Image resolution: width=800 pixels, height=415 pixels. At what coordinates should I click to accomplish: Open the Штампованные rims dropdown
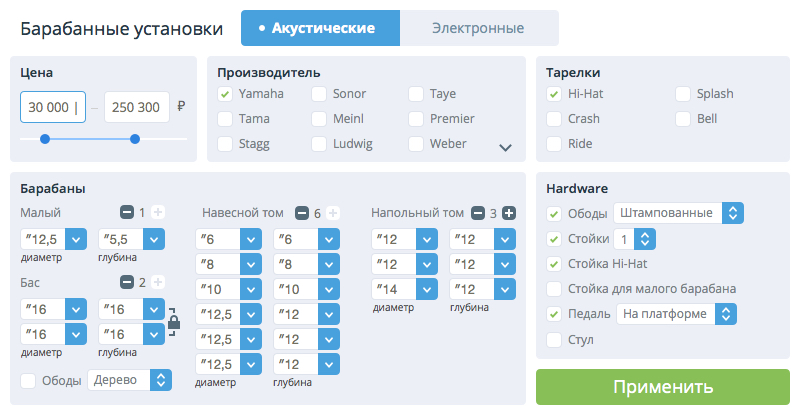tap(733, 213)
